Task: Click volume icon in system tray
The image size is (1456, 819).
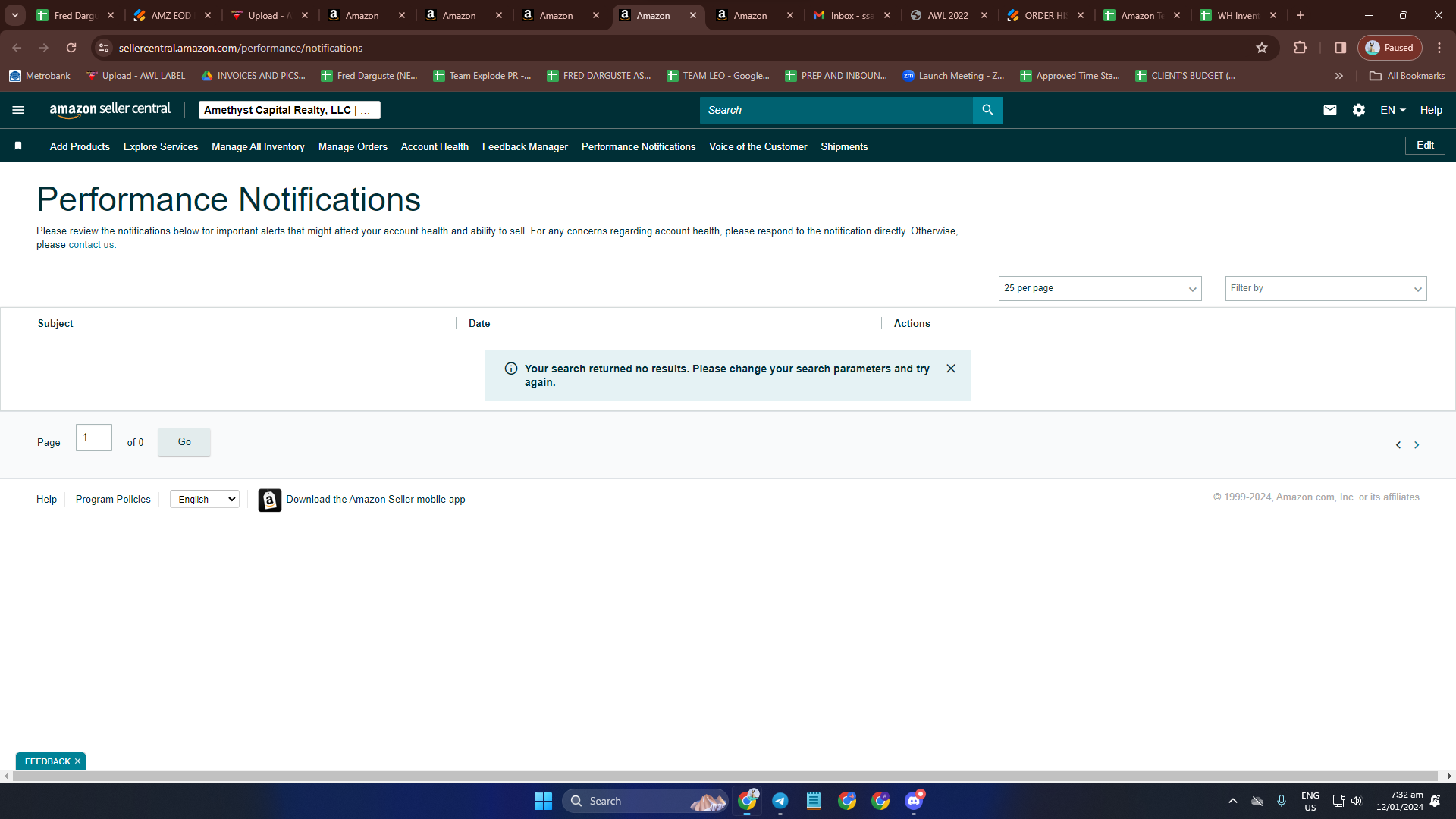Action: (x=1357, y=801)
